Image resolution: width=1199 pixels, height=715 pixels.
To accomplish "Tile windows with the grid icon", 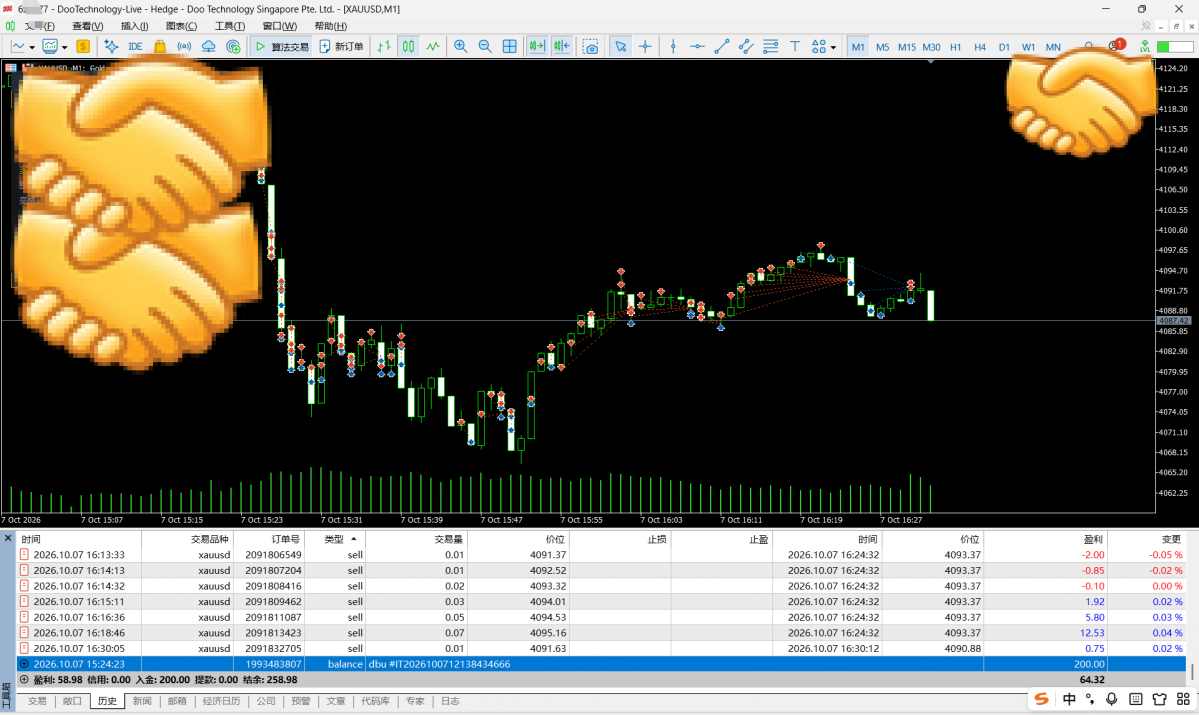I will 509,47.
